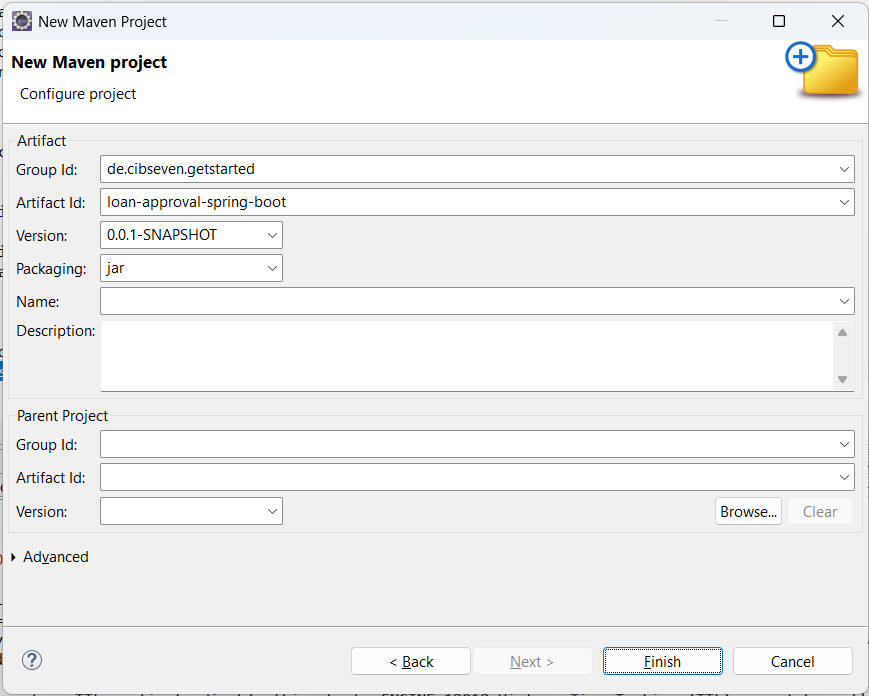Click the Description scrollbar down arrow
This screenshot has width=869, height=696.
click(x=842, y=380)
